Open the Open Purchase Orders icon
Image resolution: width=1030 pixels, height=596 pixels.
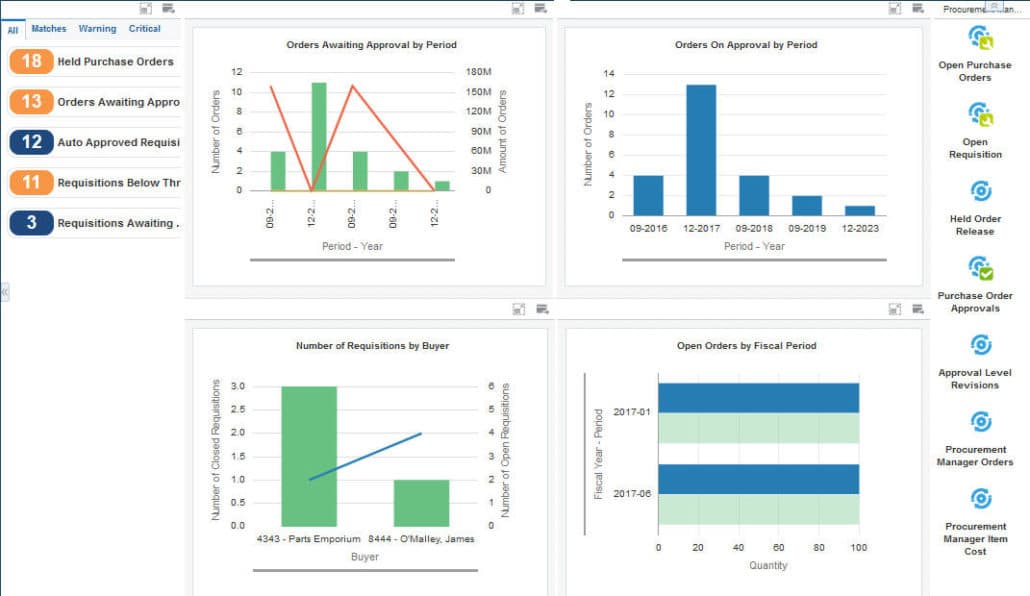pyautogui.click(x=980, y=38)
